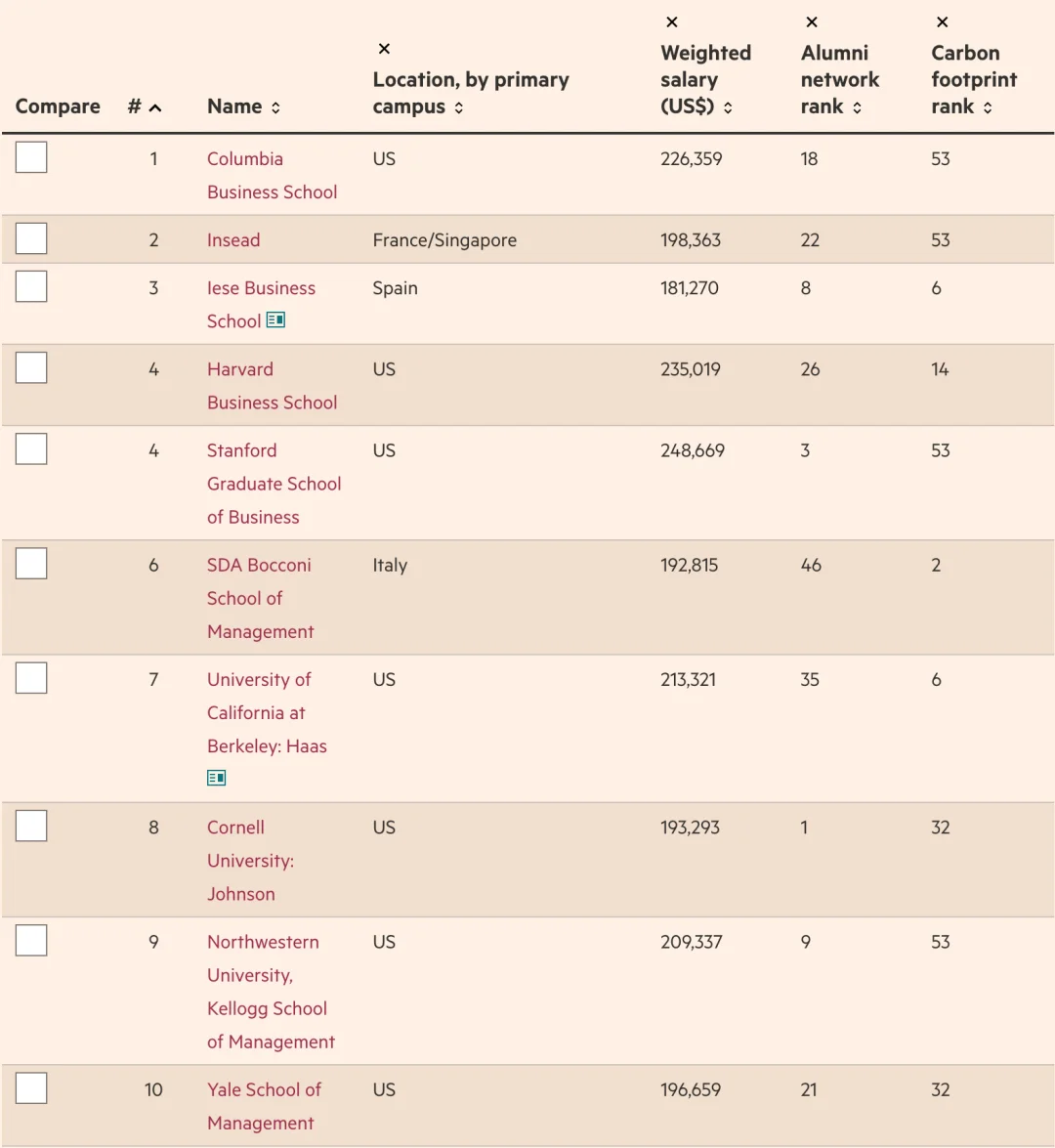Tick the compare checkbox for Columbia Business School
Image resolution: width=1055 pixels, height=1148 pixels.
pos(31,157)
